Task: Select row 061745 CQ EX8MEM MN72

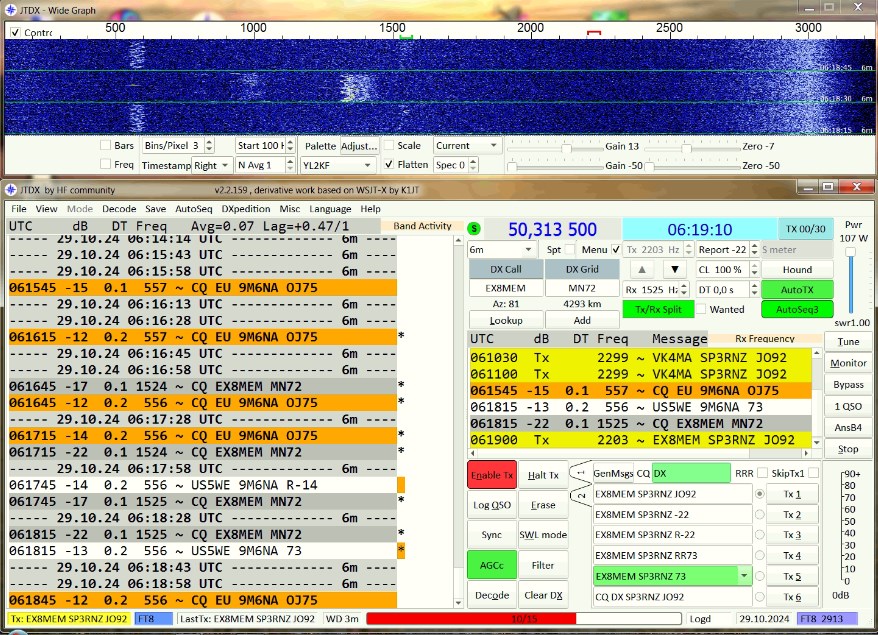Action: click(203, 501)
